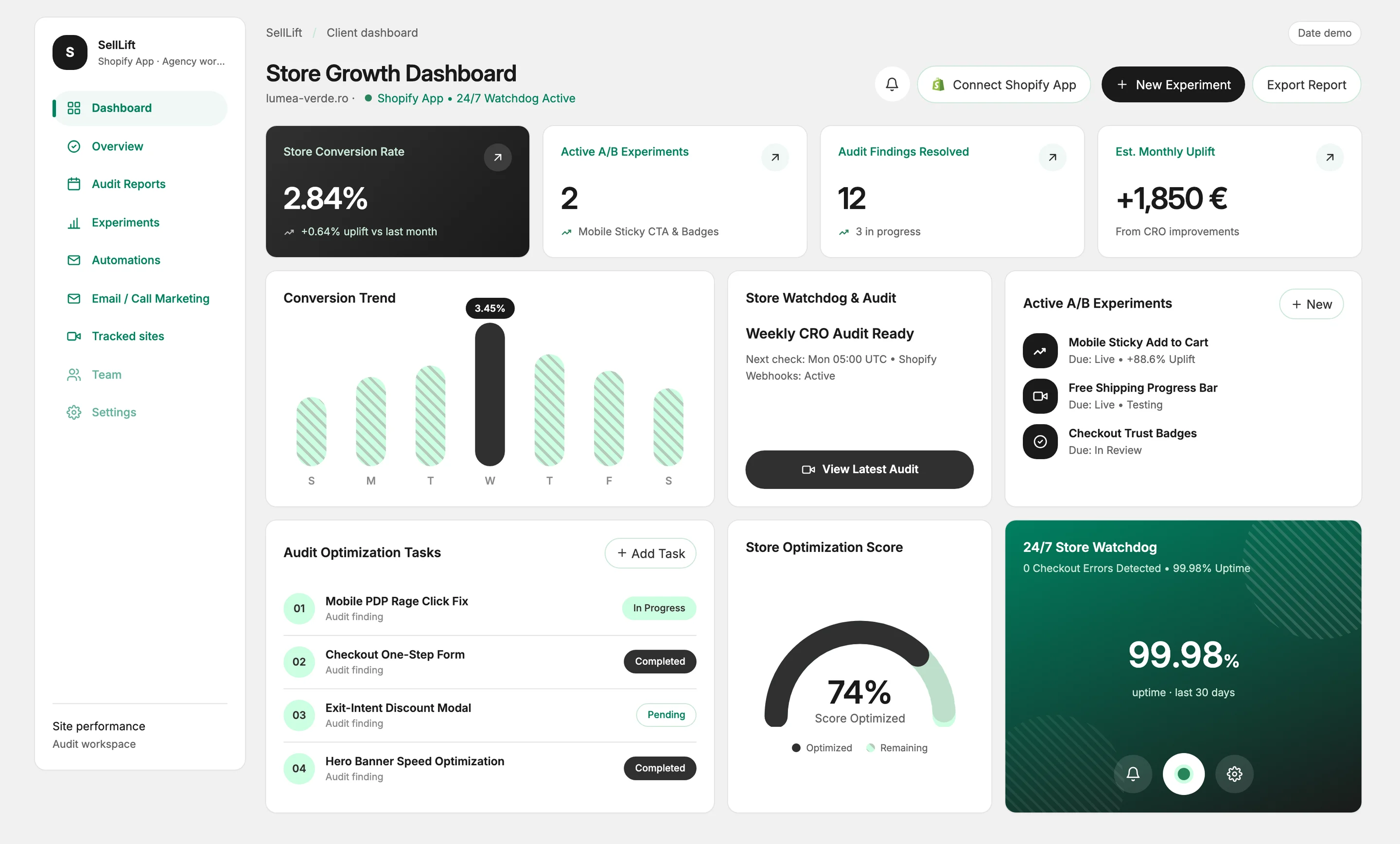
Task: Click the Watchdog card bell icon
Action: tap(1133, 774)
